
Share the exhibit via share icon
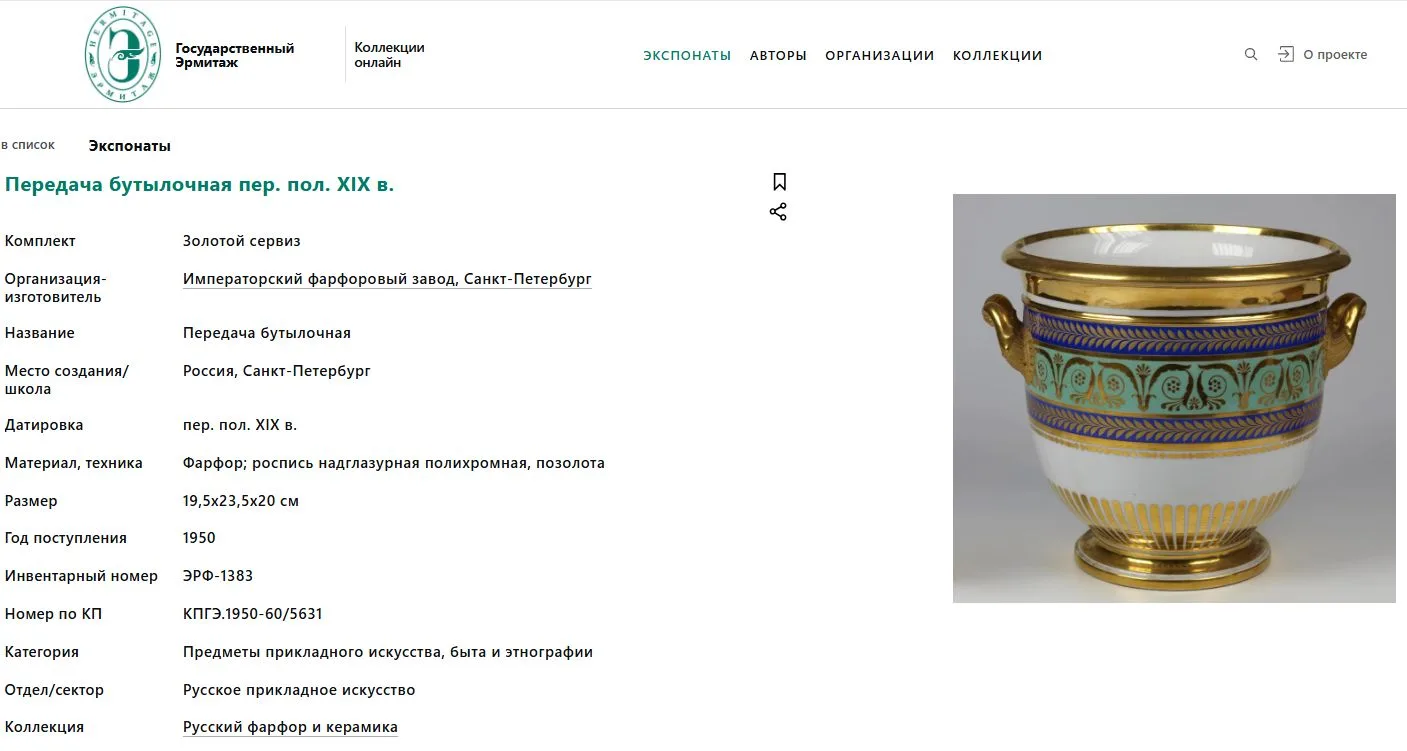tap(778, 212)
